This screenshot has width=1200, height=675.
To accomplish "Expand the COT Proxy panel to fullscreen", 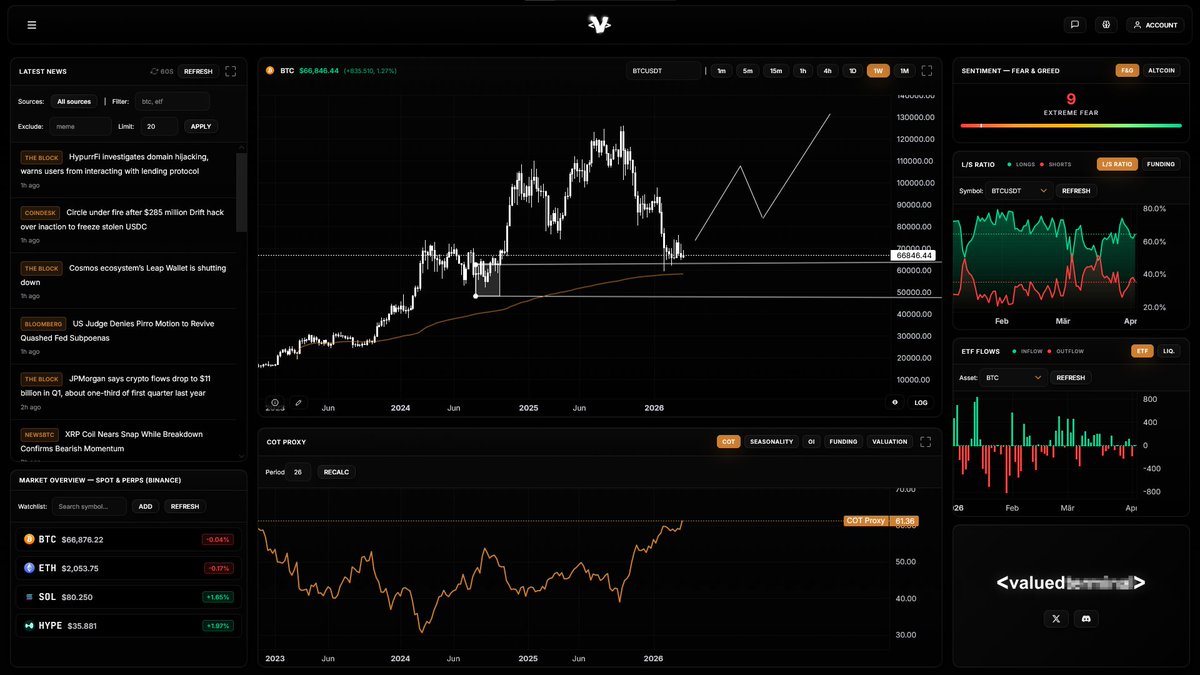I will click(x=927, y=441).
